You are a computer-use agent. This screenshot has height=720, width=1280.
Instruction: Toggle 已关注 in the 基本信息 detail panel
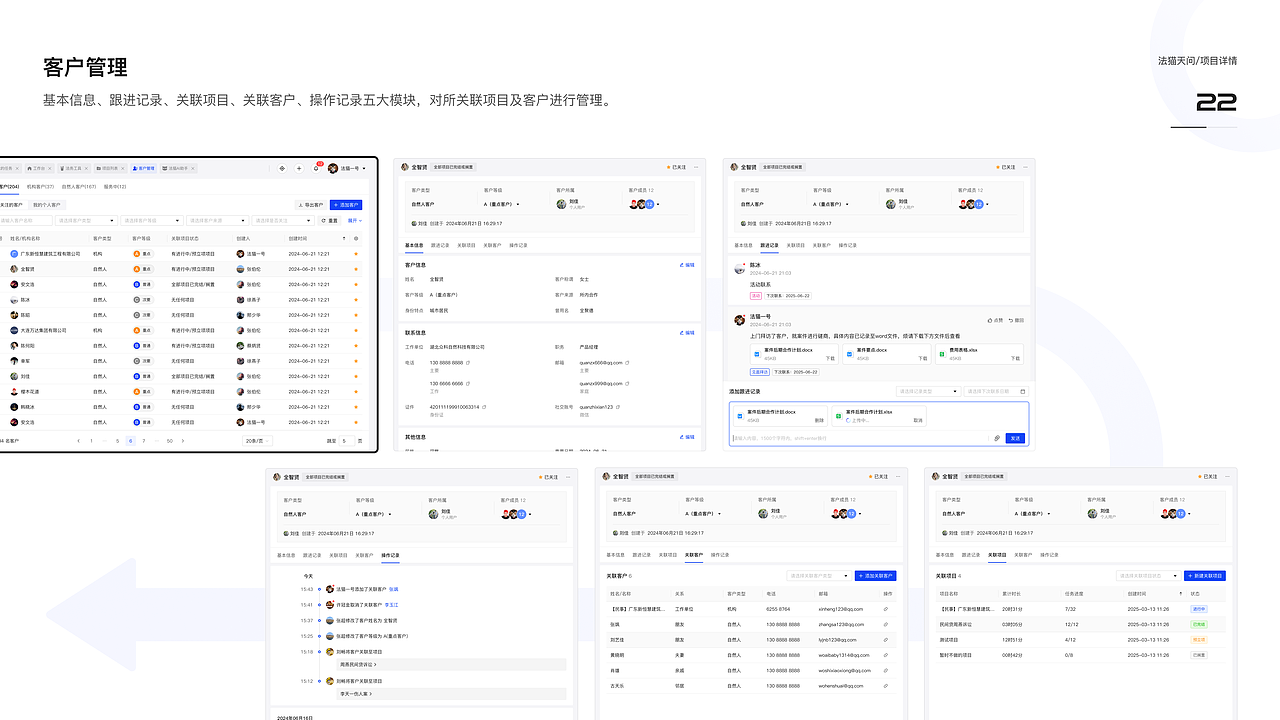676,167
